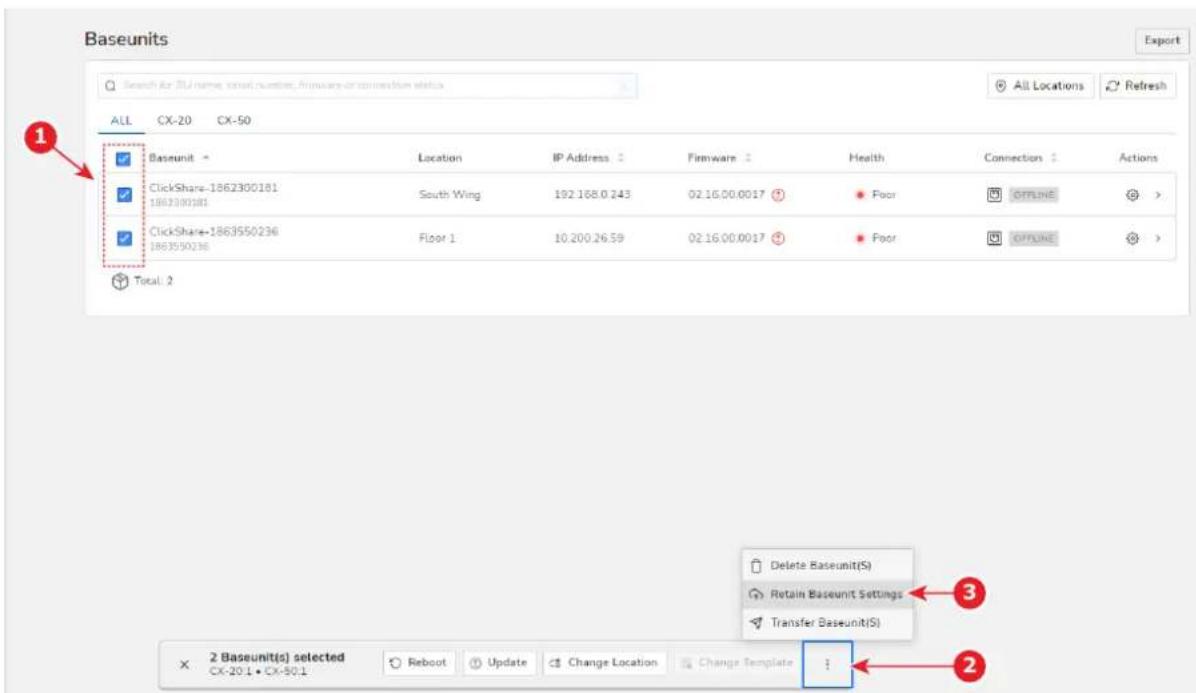Screen dimensions: 1196x693
Task: Click the Floor 1 location cell
Action: (437, 239)
